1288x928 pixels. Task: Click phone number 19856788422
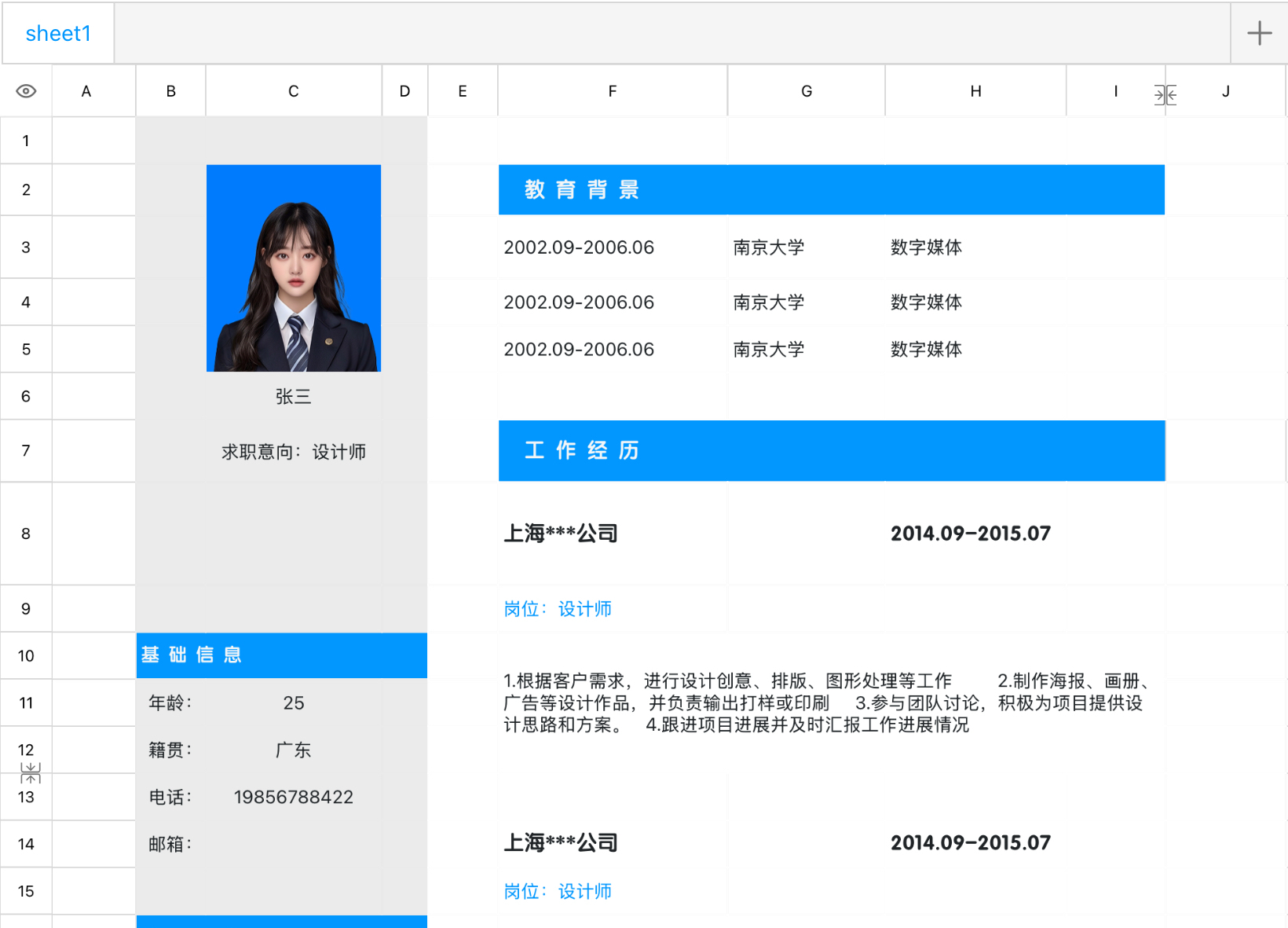pos(294,798)
